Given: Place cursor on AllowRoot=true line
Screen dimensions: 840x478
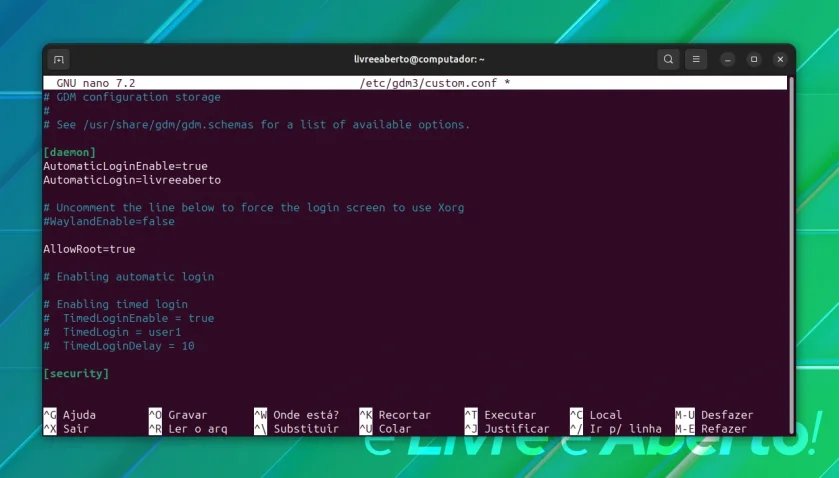Looking at the screenshot, I should point(89,249).
